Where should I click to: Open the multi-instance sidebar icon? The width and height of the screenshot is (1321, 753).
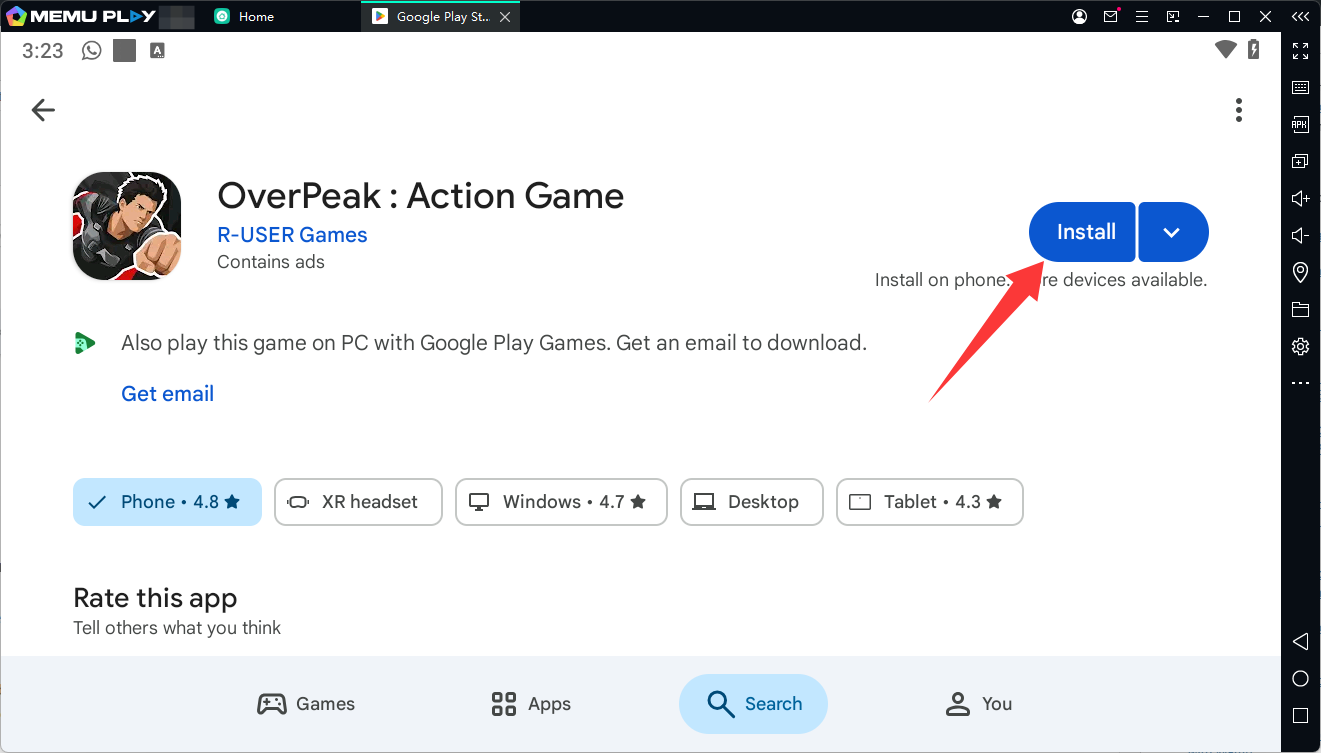click(x=1301, y=161)
